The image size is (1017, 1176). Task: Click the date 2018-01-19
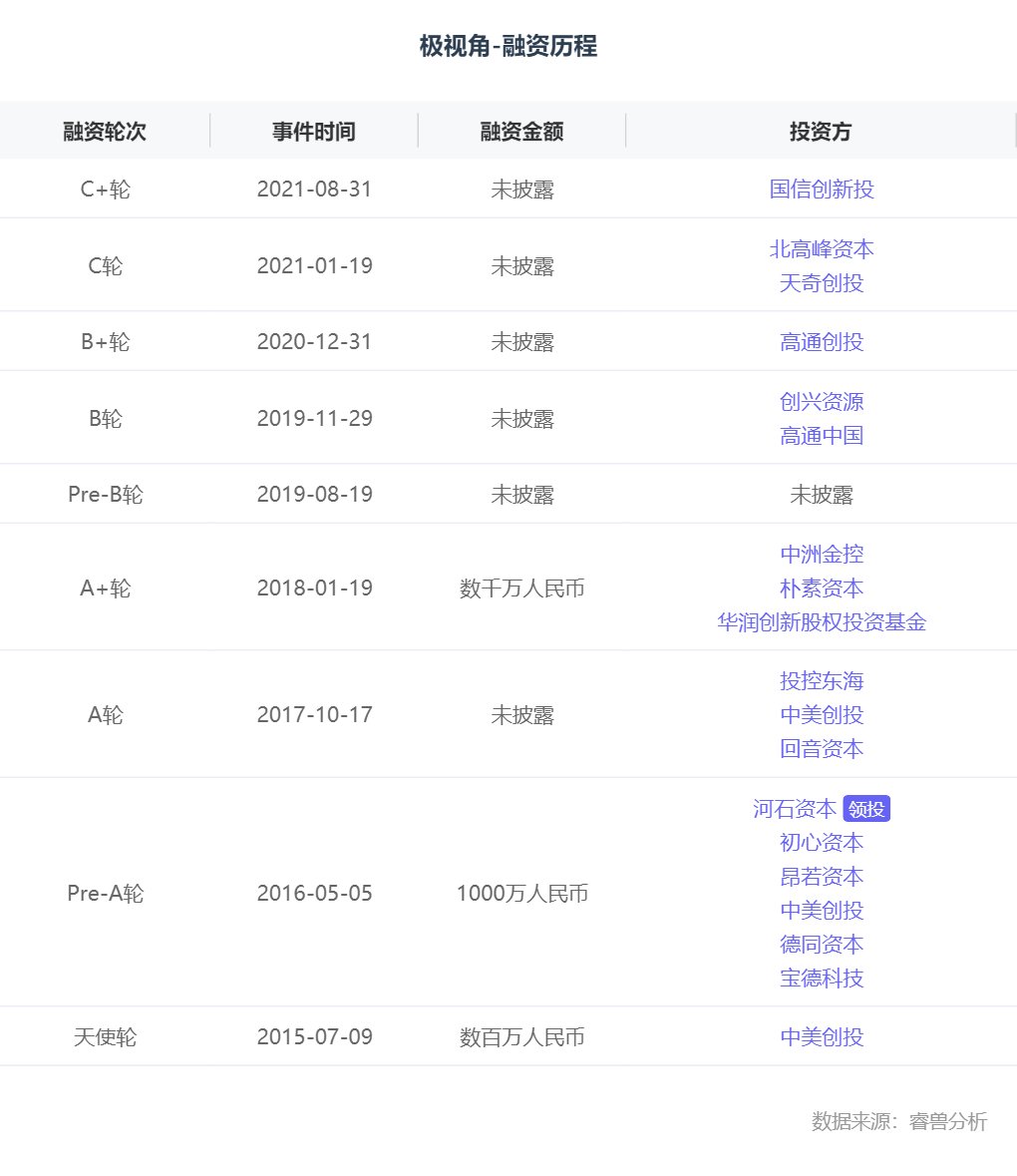pyautogui.click(x=314, y=588)
